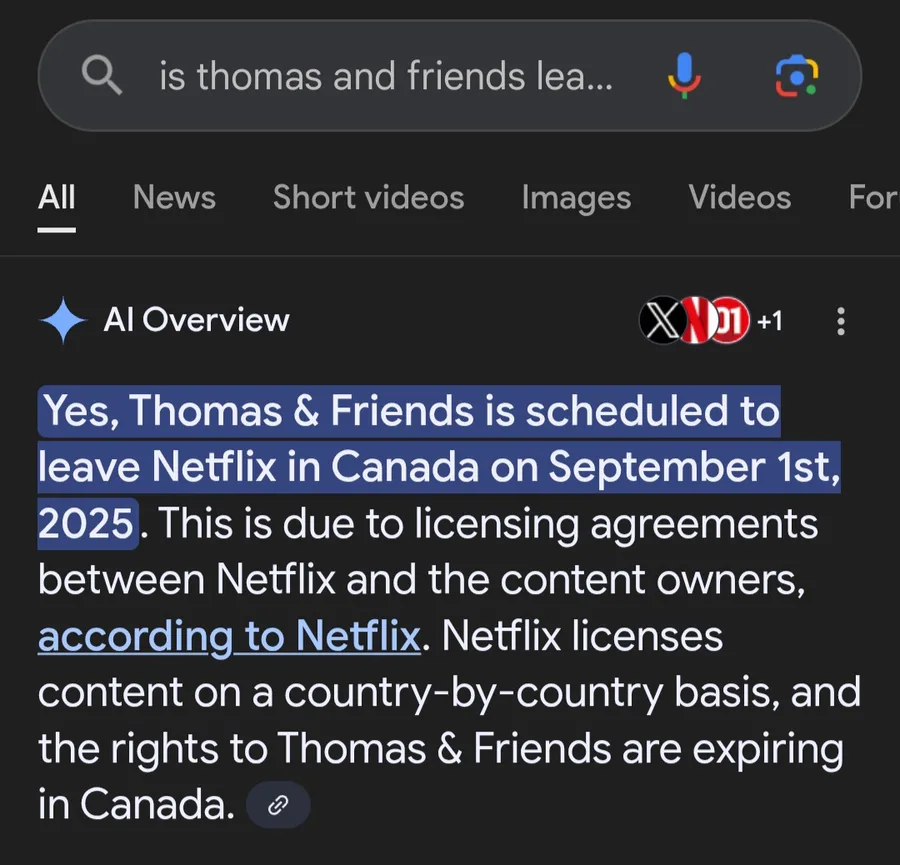Click the search query text field

(386, 76)
